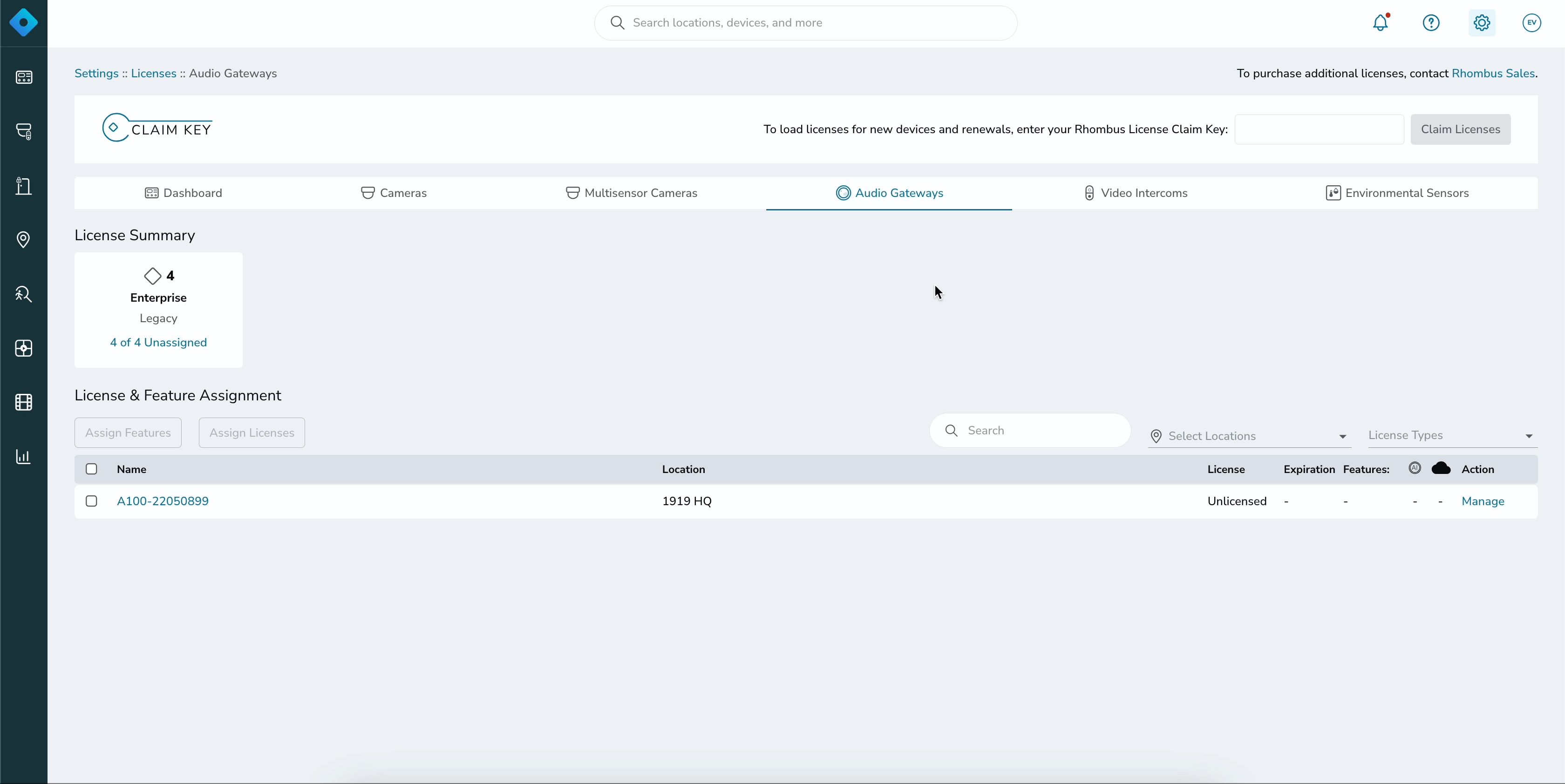Open the Rhombus Sales link

click(x=1493, y=74)
